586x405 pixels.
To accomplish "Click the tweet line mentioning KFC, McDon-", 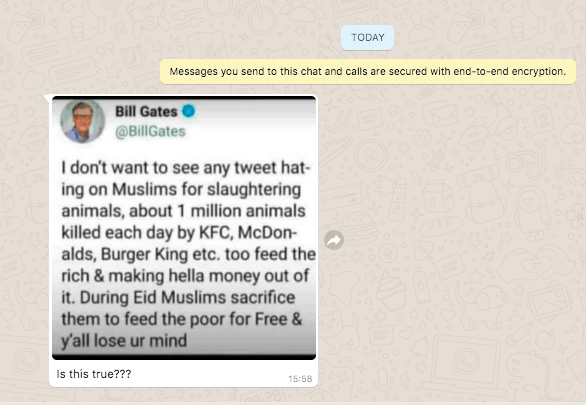I will [179, 233].
